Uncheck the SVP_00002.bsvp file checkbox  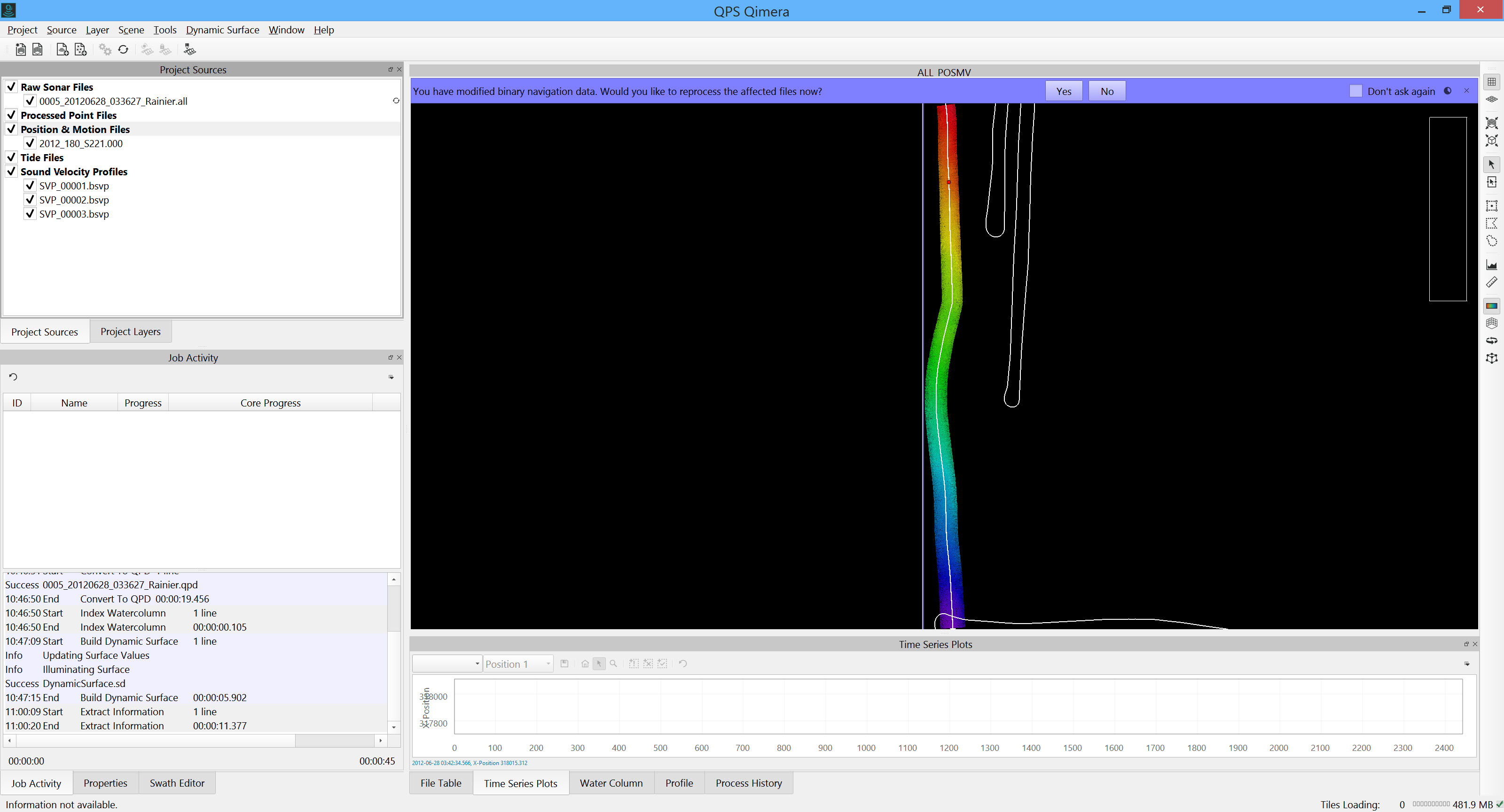pos(31,200)
